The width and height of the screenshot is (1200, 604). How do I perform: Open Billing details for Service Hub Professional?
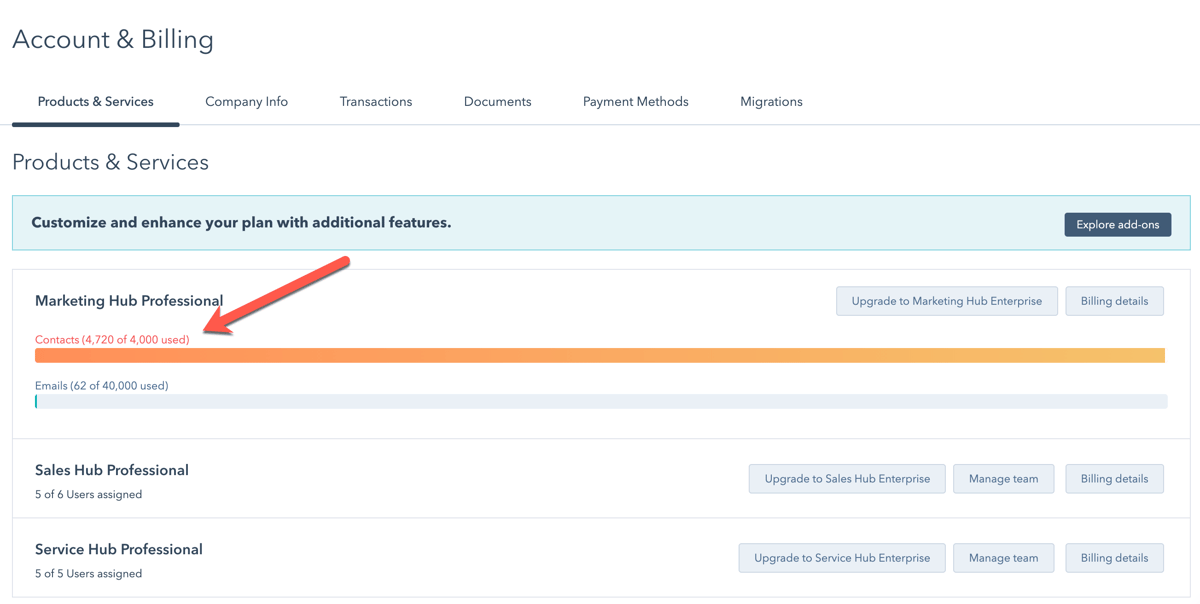click(1114, 557)
